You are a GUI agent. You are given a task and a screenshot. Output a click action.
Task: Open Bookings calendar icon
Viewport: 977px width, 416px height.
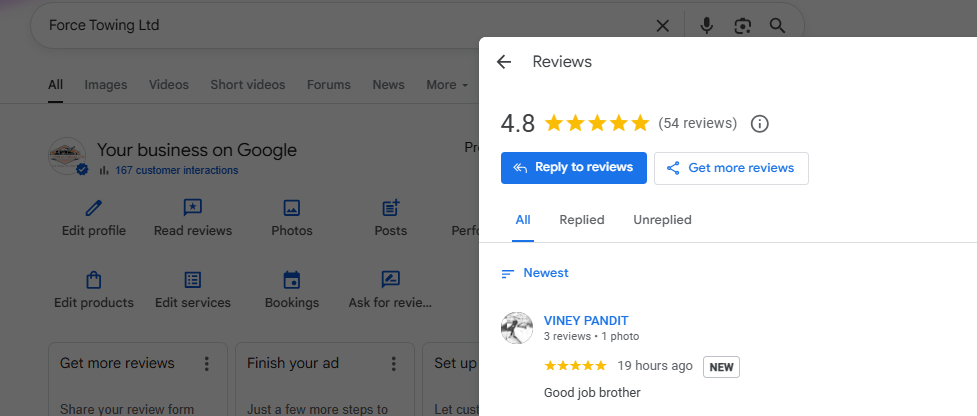point(292,280)
